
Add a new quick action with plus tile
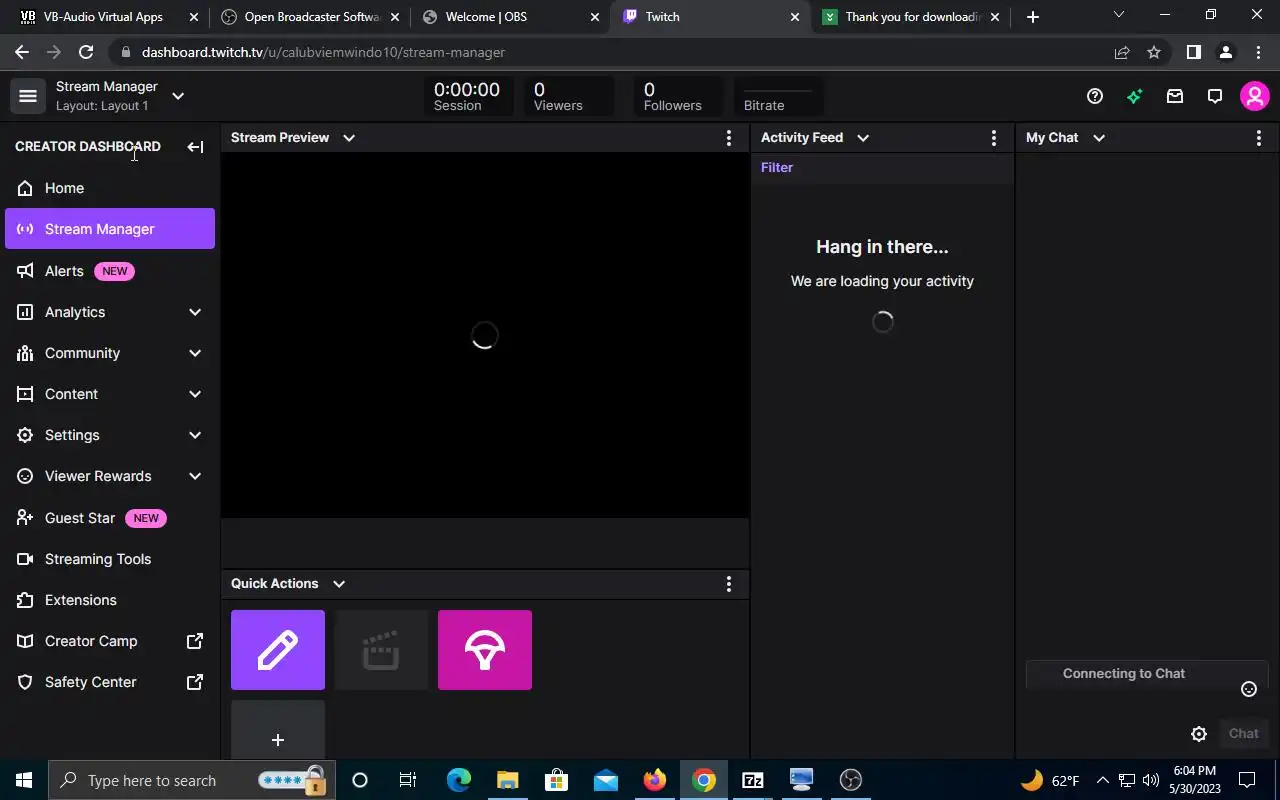(x=278, y=732)
